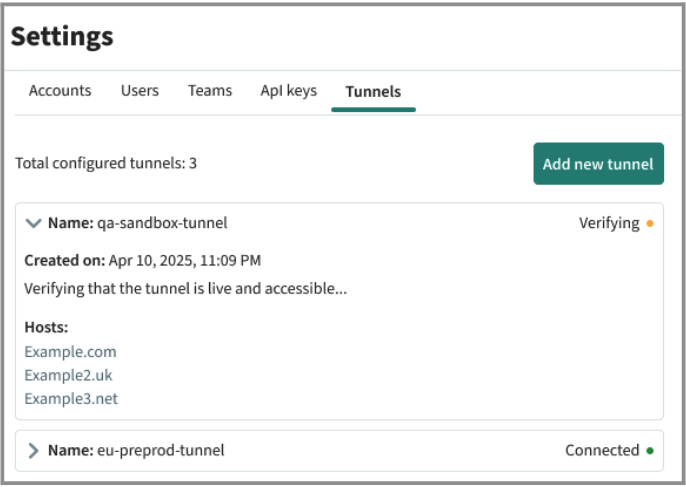
Task: Click the Total configured tunnels count
Action: coord(106,163)
